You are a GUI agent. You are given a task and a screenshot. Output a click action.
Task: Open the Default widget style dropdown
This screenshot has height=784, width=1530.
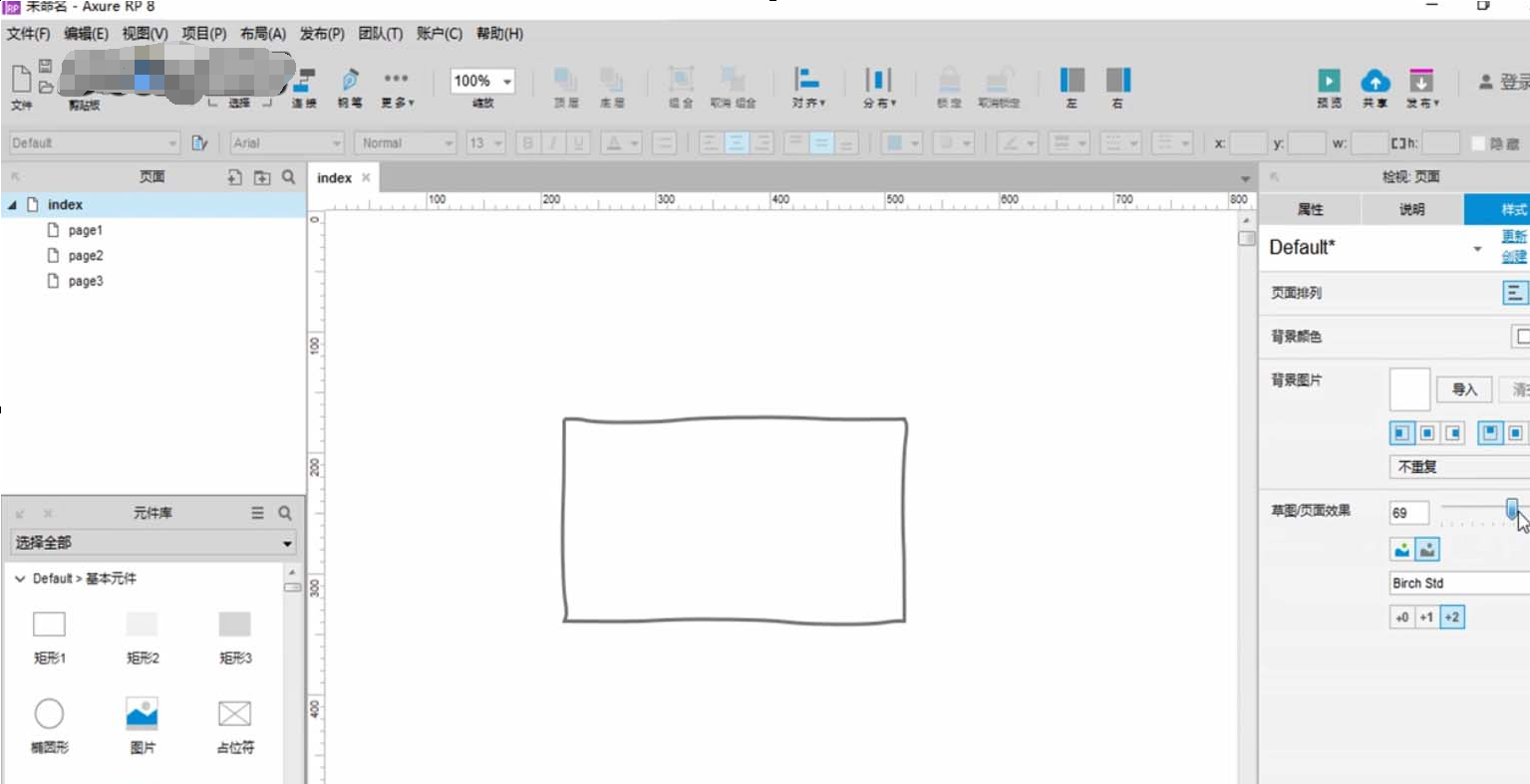[x=95, y=143]
